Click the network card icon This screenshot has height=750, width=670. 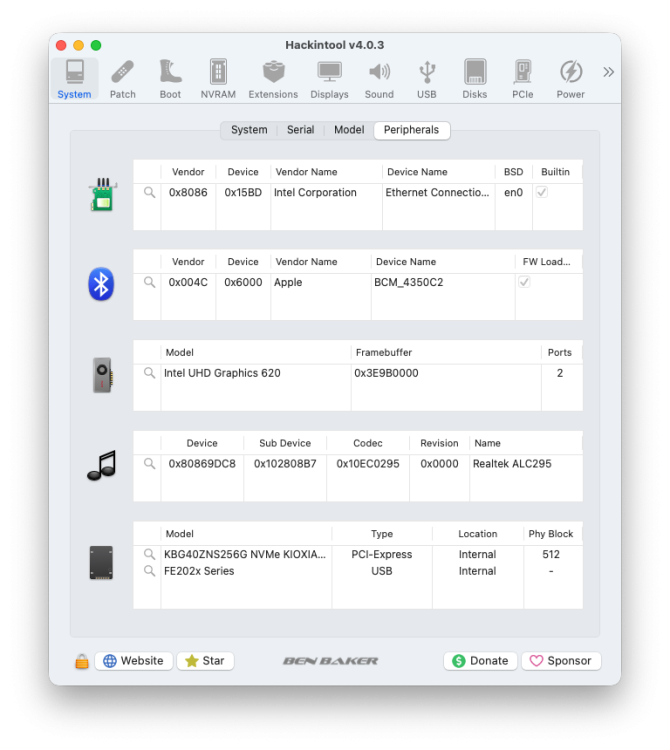point(102,195)
